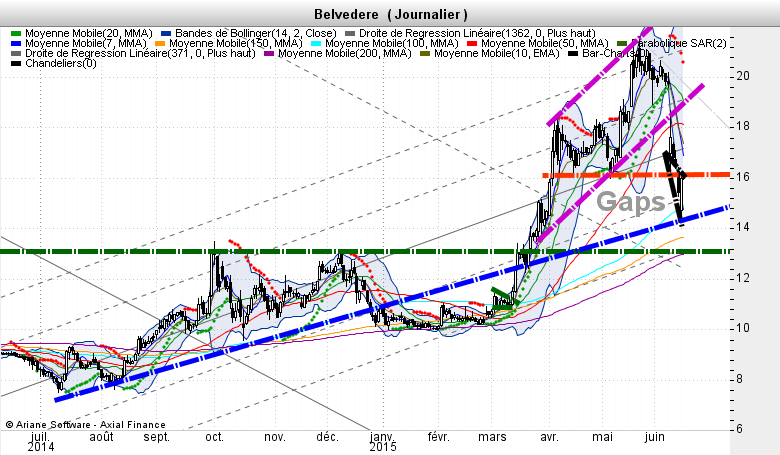Image resolution: width=780 pixels, height=455 pixels.
Task: Click the price label '16' on the right axis
Action: click(744, 177)
